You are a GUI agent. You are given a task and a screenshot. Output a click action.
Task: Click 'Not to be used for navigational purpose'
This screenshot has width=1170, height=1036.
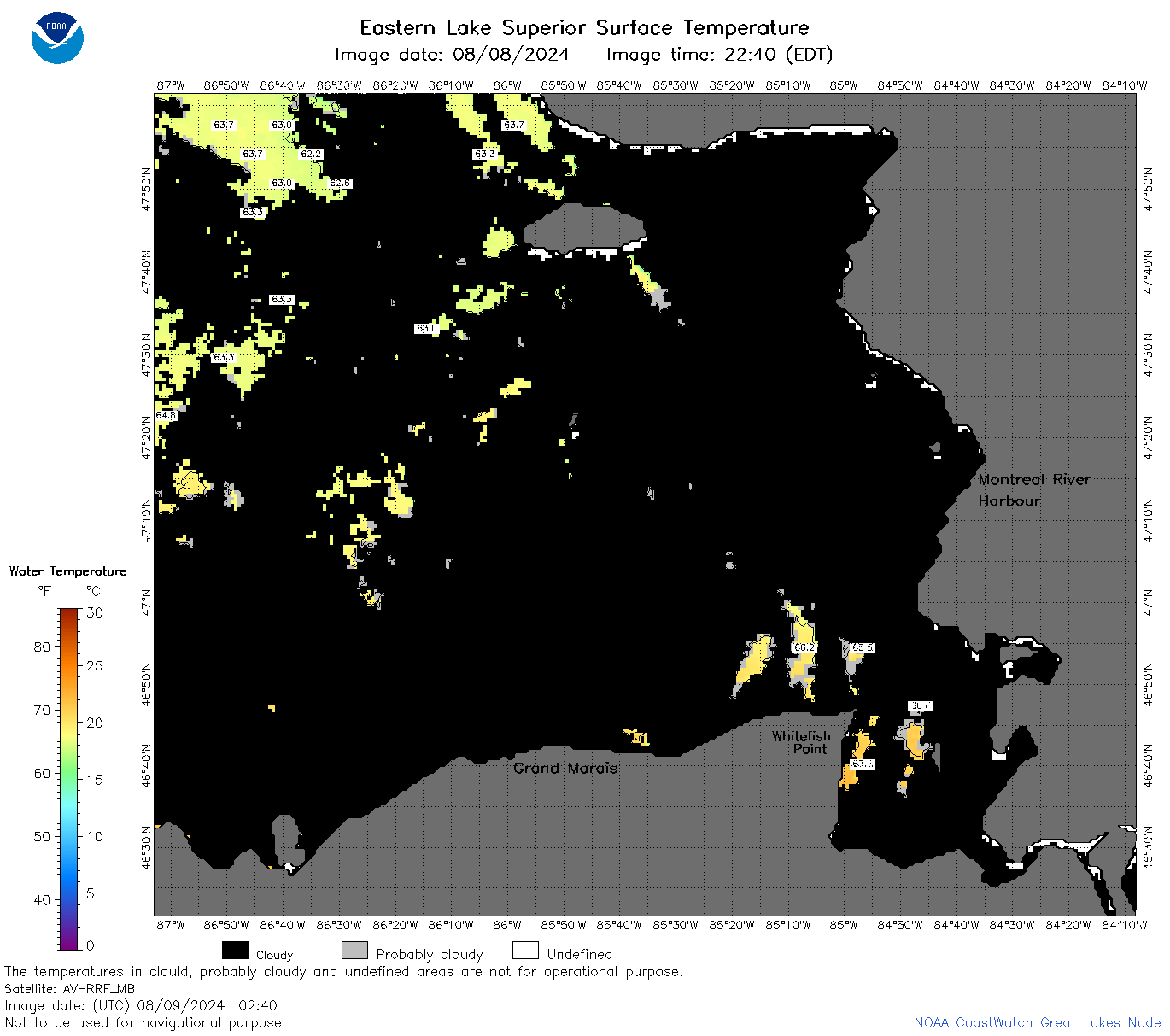click(x=143, y=1022)
